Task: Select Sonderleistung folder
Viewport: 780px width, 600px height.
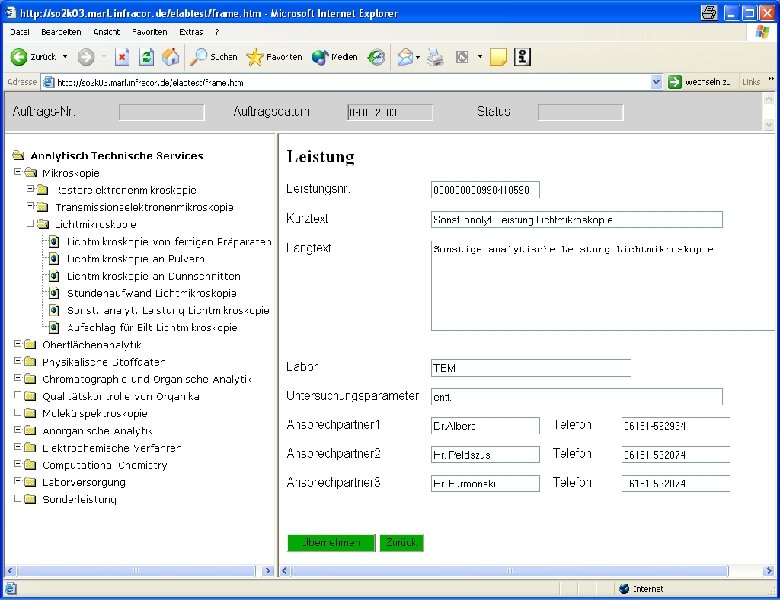Action: [79, 500]
